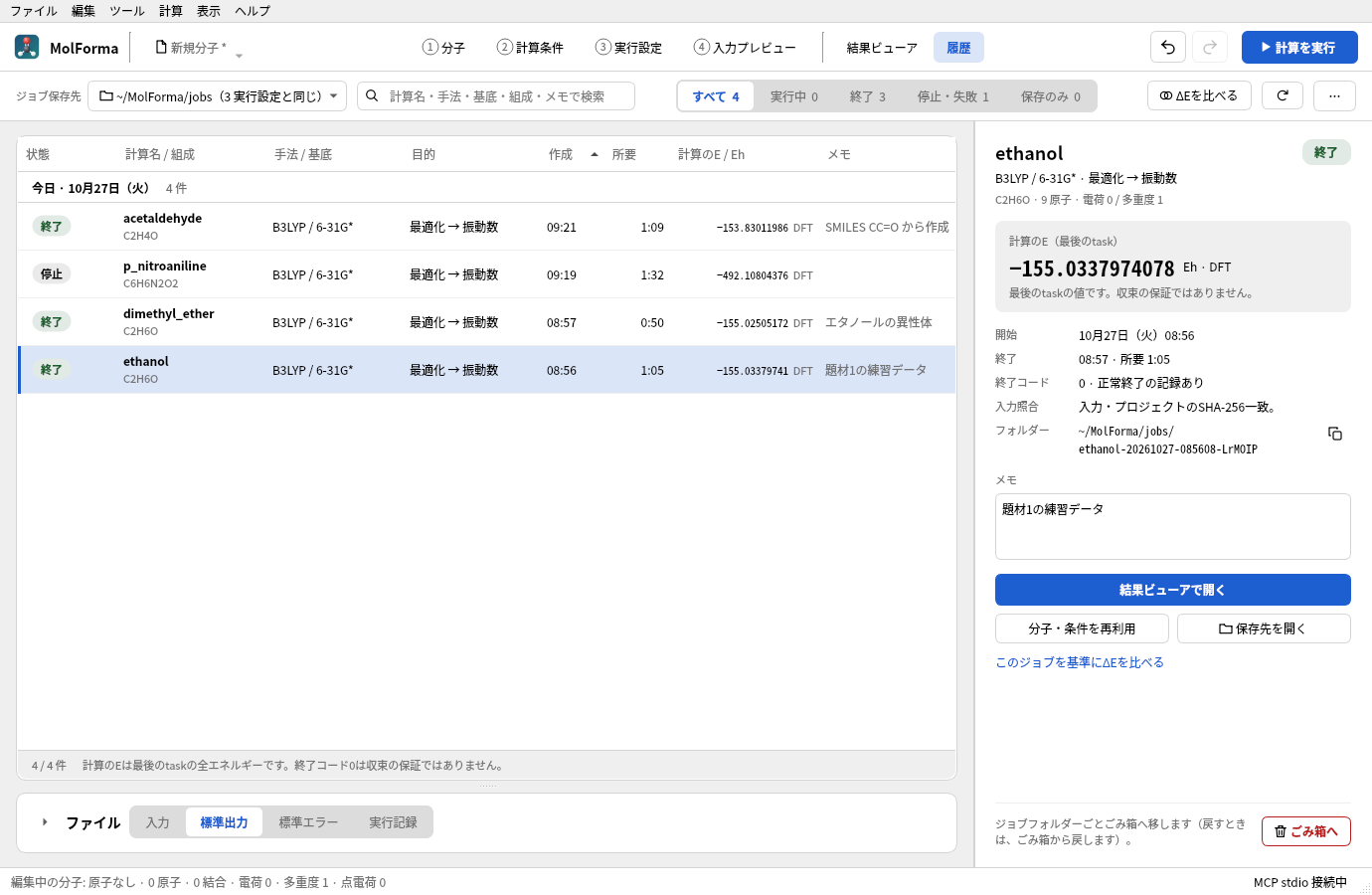Click the 終了 badge in detail panel
Image resolution: width=1372 pixels, height=895 pixels.
point(1326,152)
